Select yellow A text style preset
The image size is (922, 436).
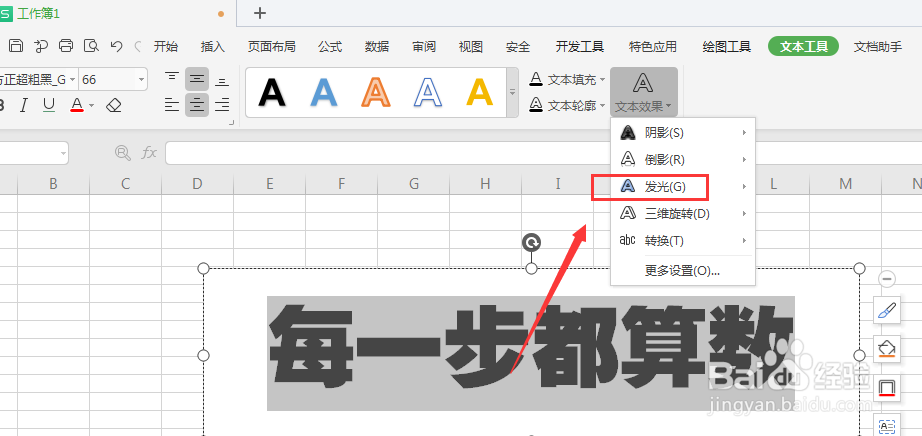pyautogui.click(x=480, y=92)
